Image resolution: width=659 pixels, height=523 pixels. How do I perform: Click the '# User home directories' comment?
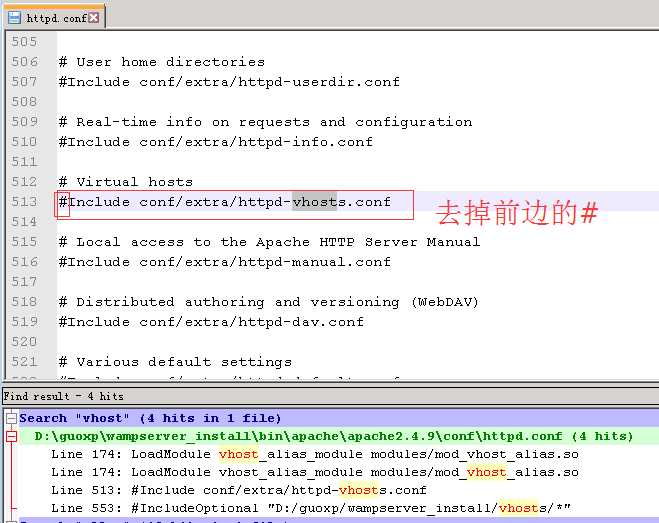point(162,62)
